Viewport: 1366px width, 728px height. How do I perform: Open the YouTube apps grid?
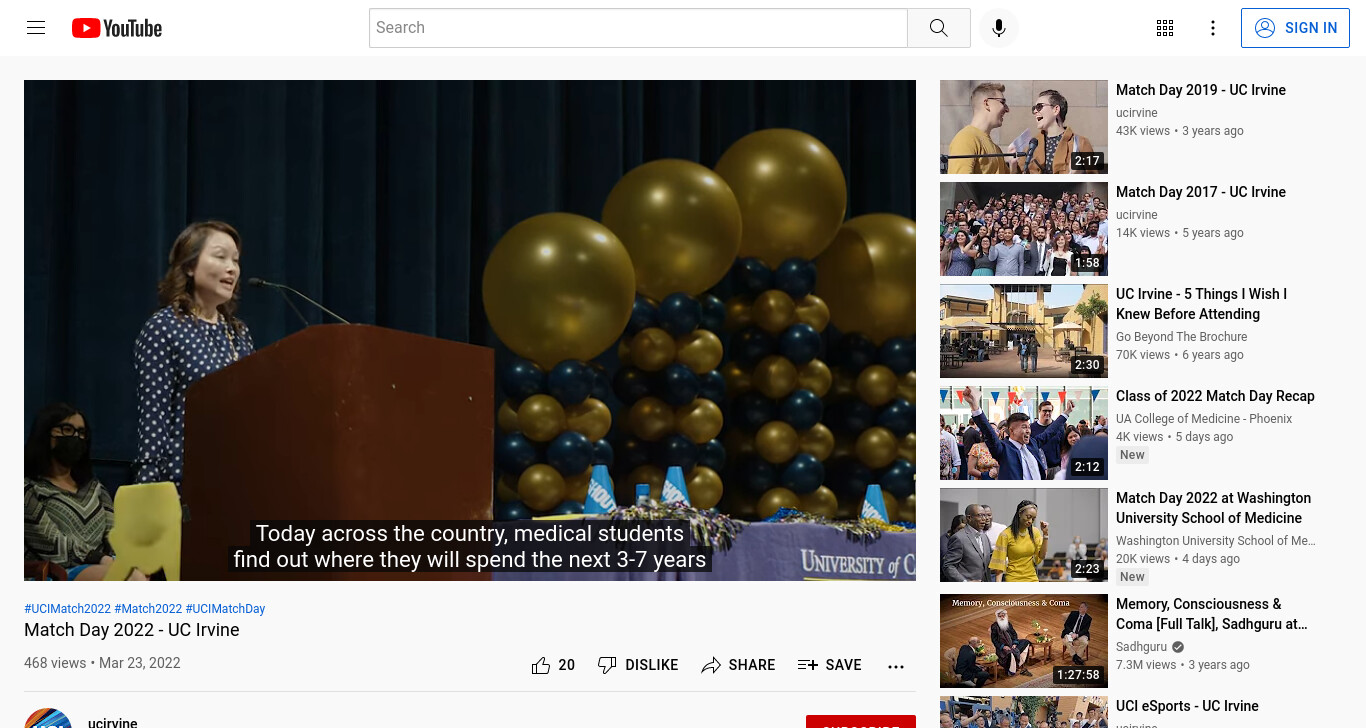pos(1164,28)
